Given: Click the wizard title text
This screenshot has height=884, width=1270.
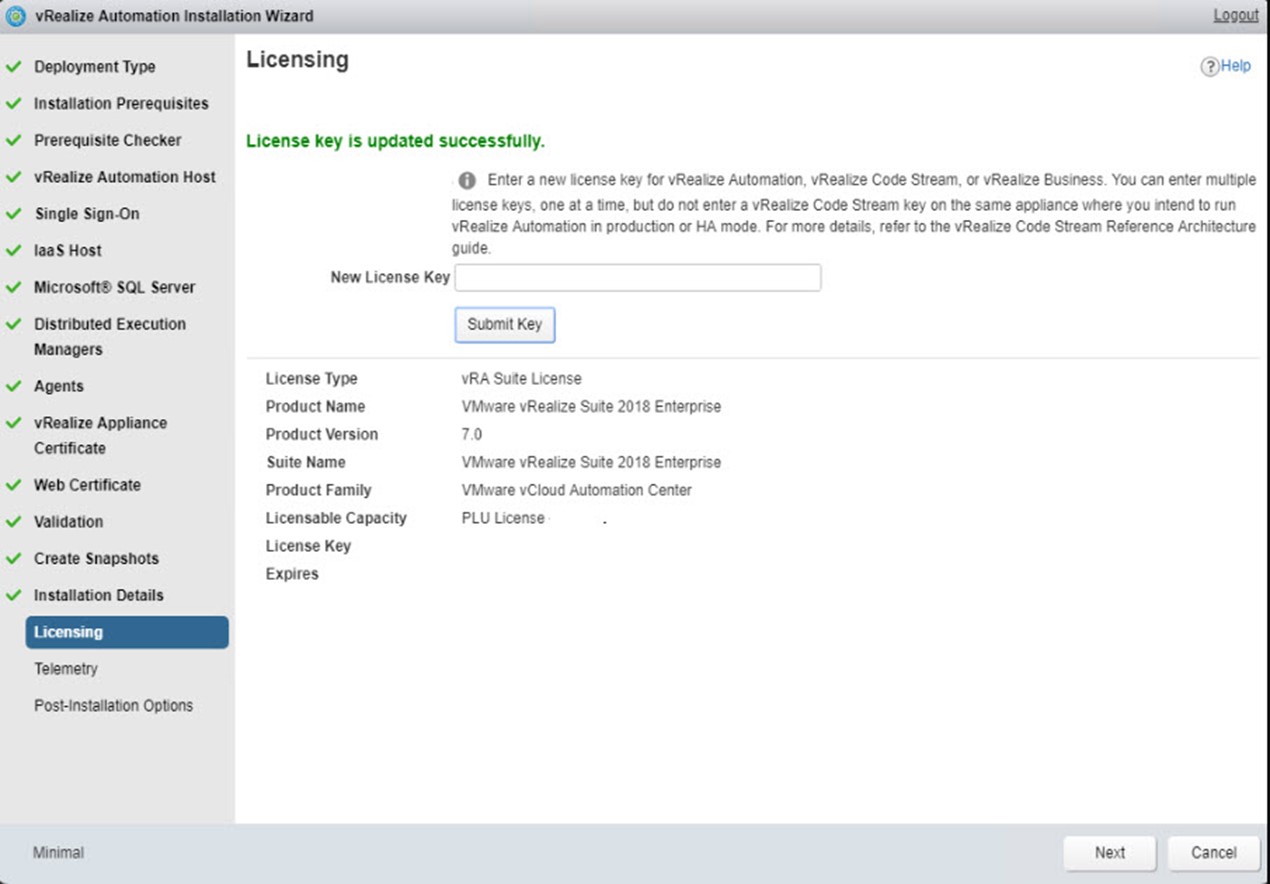Looking at the screenshot, I should (x=174, y=16).
